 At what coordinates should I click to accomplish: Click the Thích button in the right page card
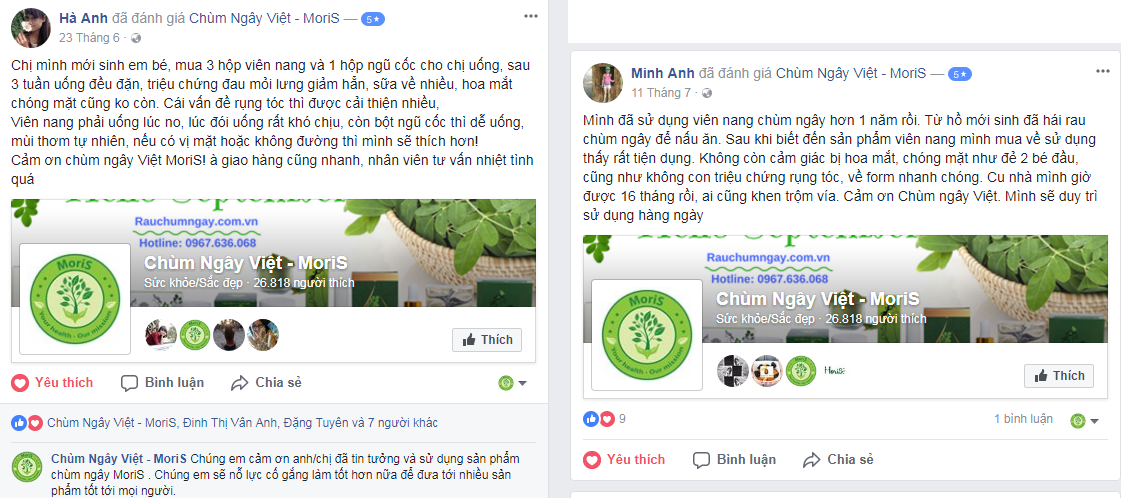(x=1059, y=376)
